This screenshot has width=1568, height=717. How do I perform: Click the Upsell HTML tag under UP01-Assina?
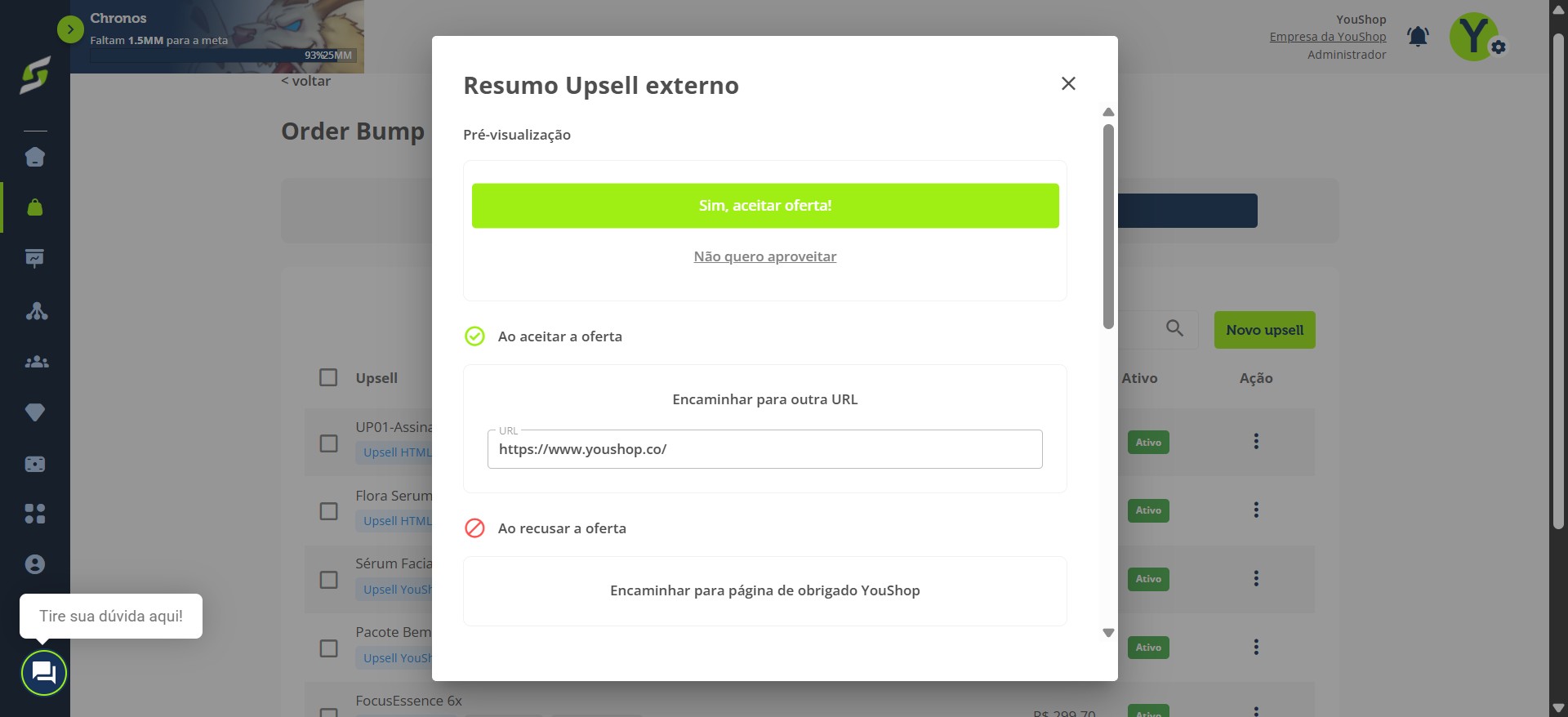[x=394, y=452]
